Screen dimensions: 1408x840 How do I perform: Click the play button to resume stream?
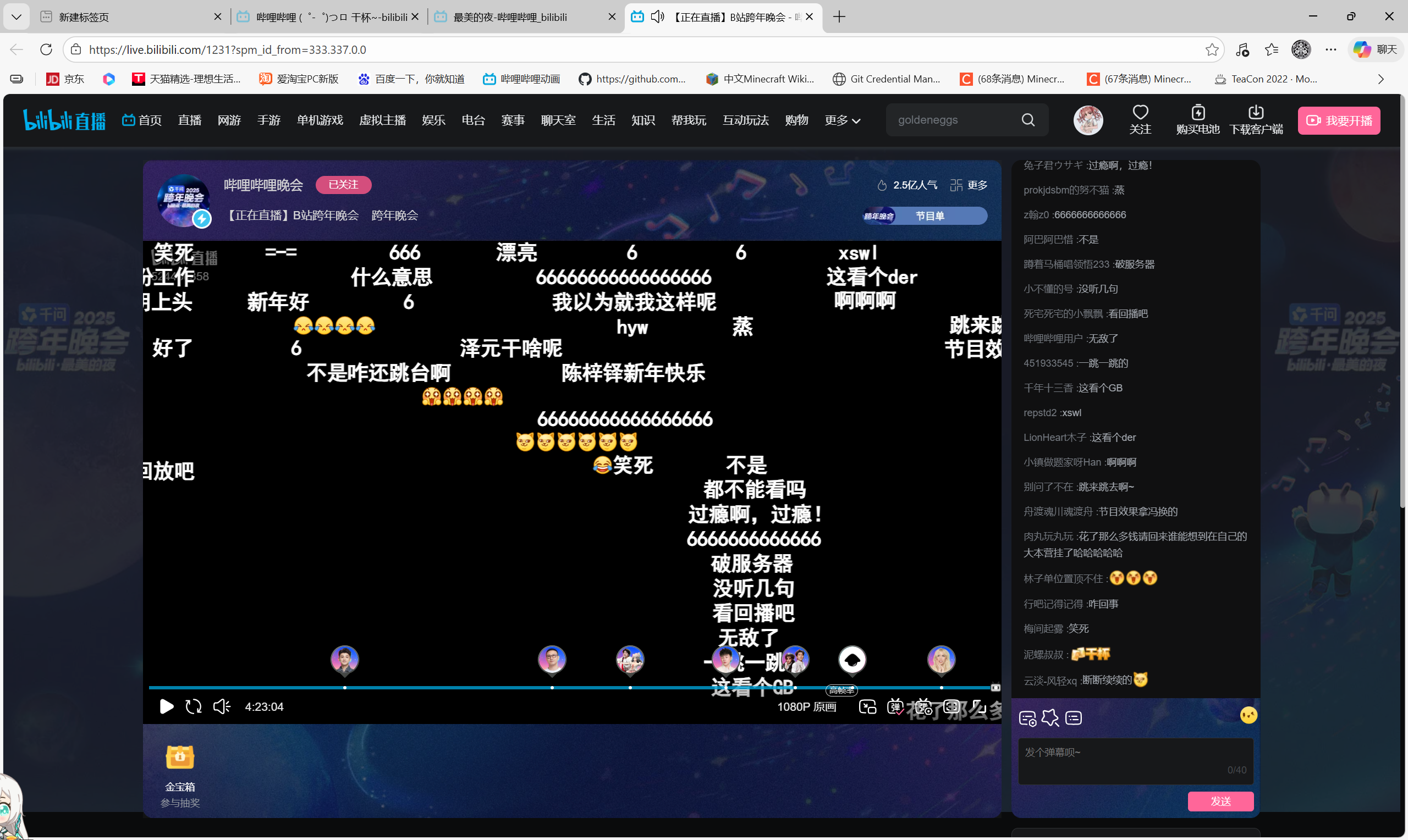166,706
